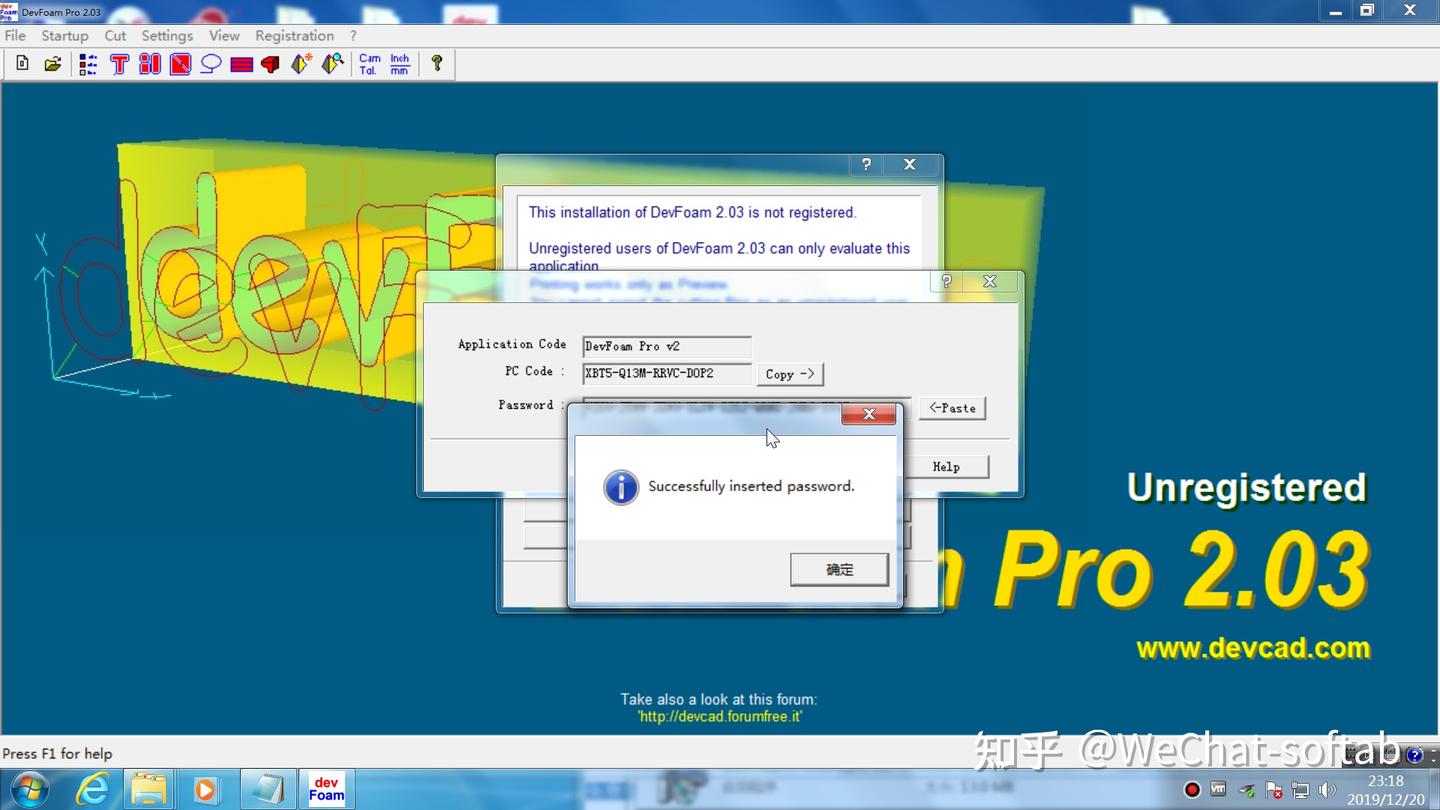Viewport: 1440px width, 810px height.
Task: Open the Settings menu
Action: 166,35
